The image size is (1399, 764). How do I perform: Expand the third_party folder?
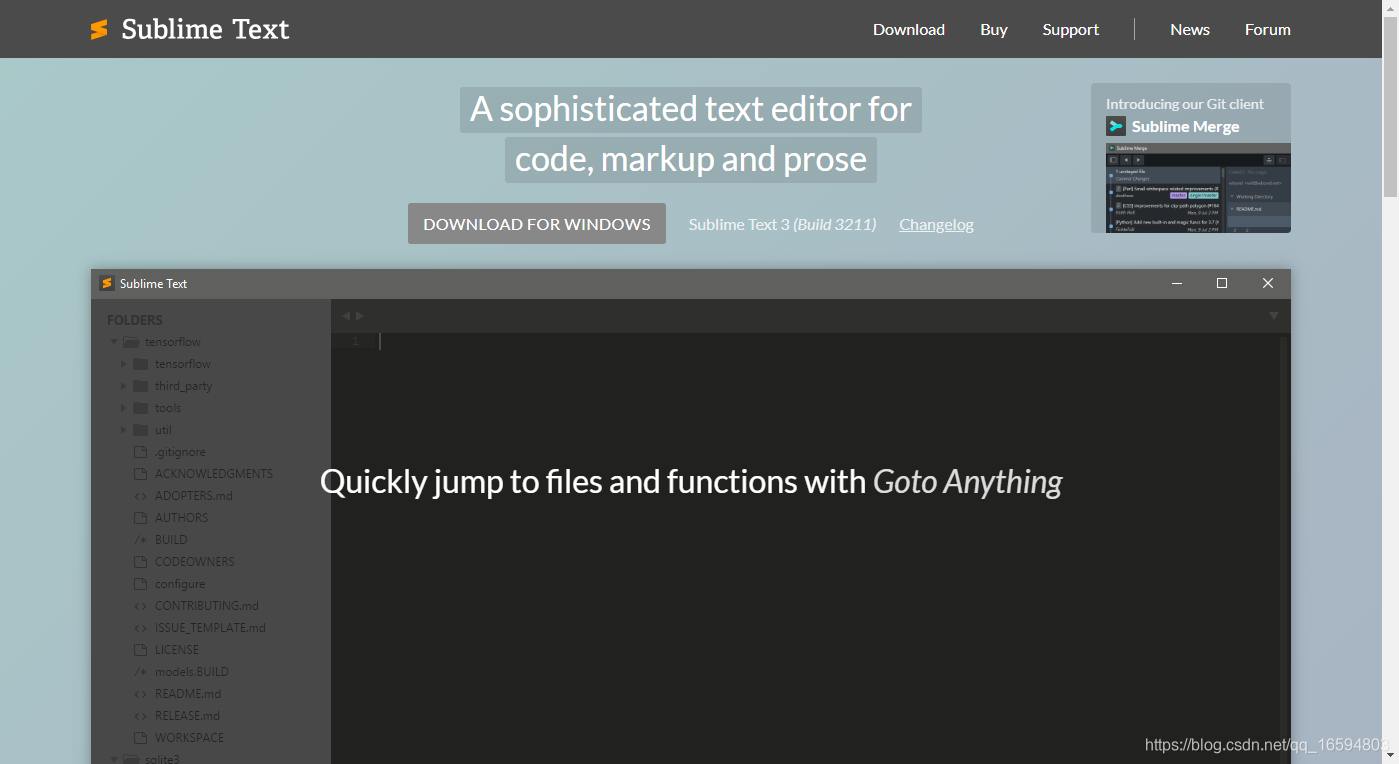tap(124, 385)
